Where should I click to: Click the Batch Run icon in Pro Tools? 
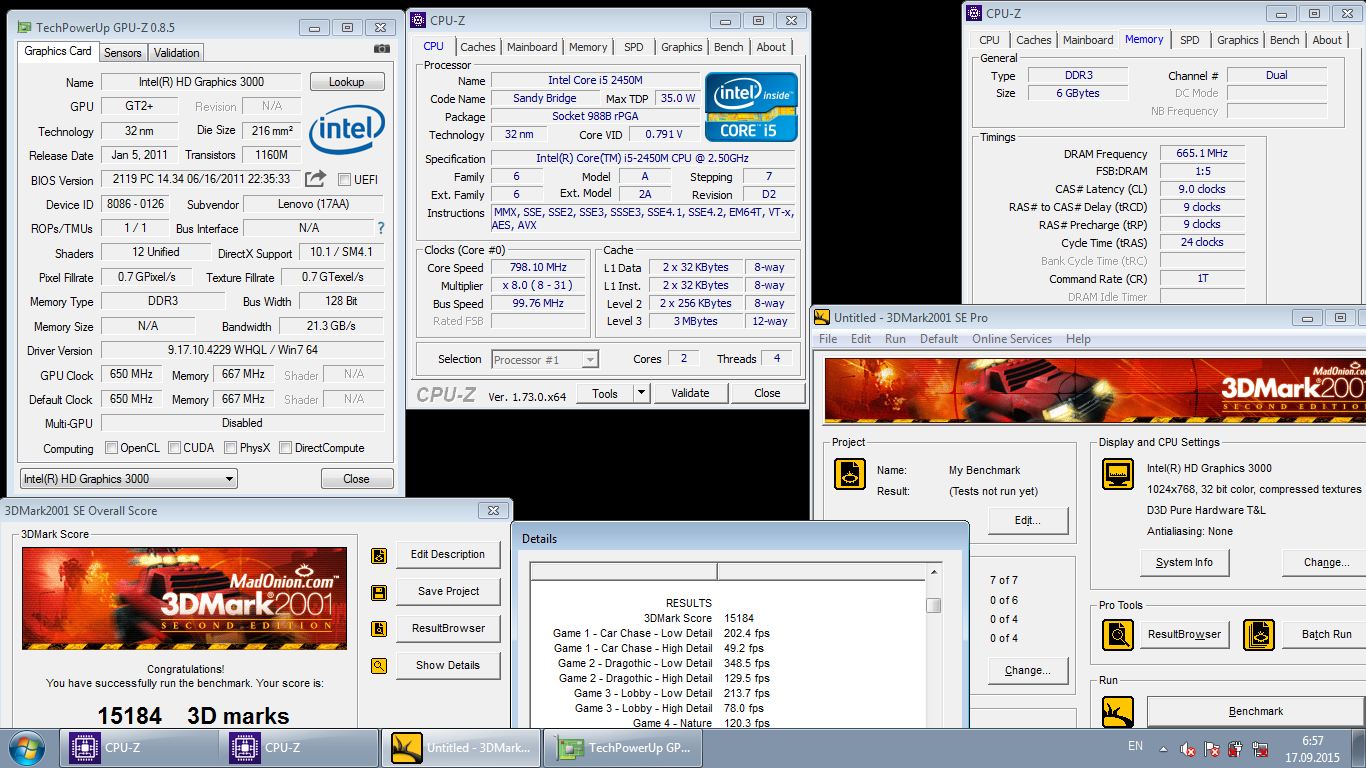(1259, 634)
